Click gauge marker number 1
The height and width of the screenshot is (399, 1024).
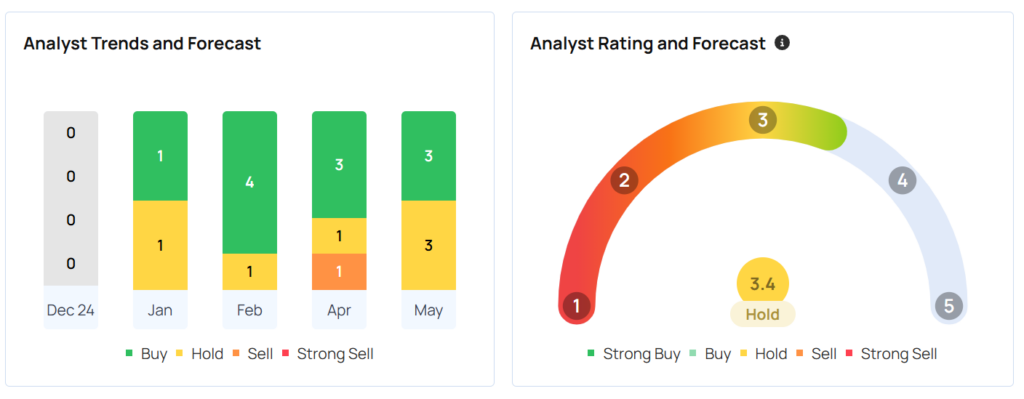click(576, 306)
